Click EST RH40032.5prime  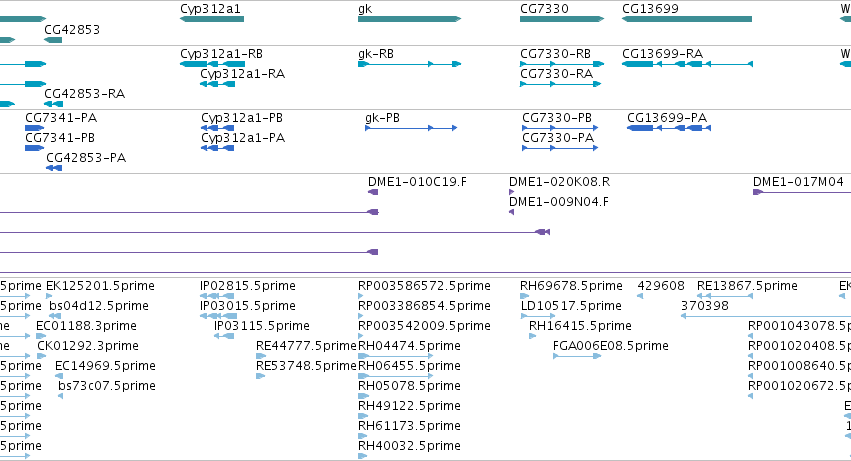tap(409, 447)
